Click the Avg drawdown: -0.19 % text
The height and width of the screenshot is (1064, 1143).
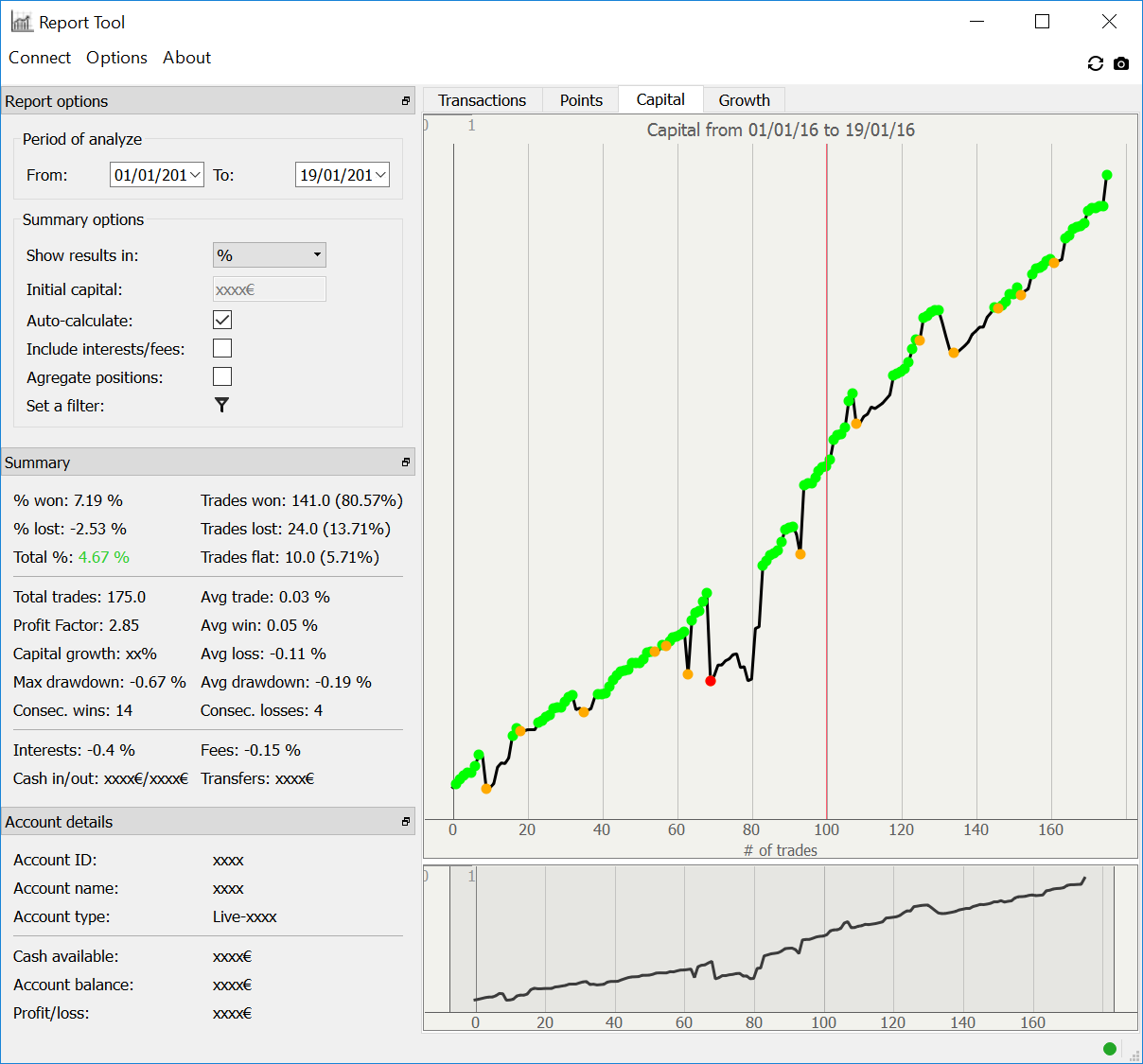(x=286, y=682)
